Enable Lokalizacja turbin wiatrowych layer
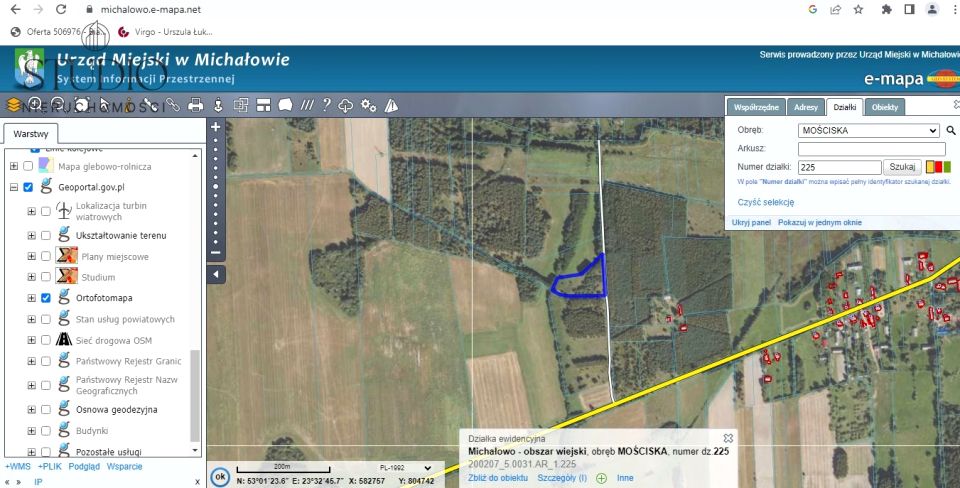 46,211
